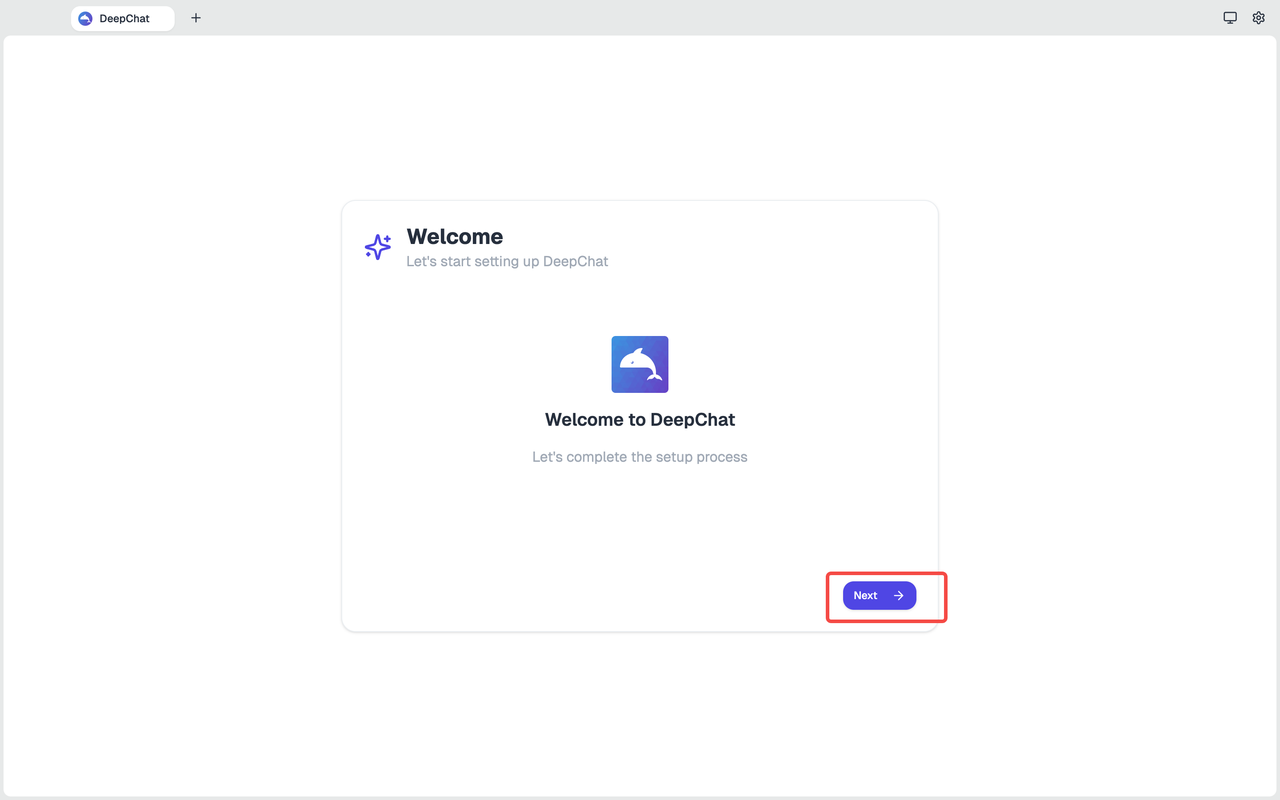Toggle the display theme via monitor icon
This screenshot has width=1280, height=800.
(x=1230, y=17)
